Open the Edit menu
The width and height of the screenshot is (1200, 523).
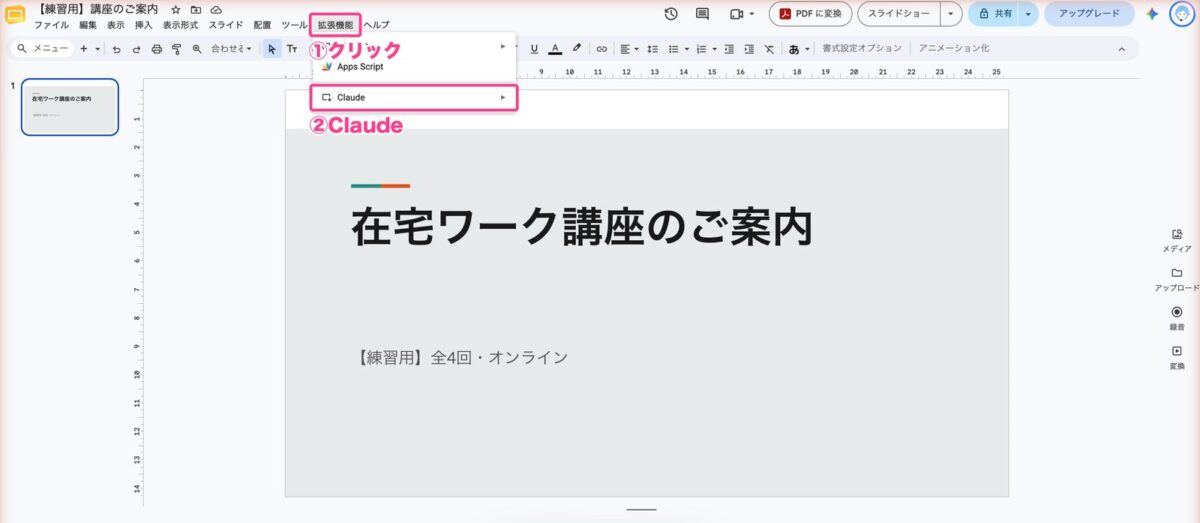[x=88, y=24]
